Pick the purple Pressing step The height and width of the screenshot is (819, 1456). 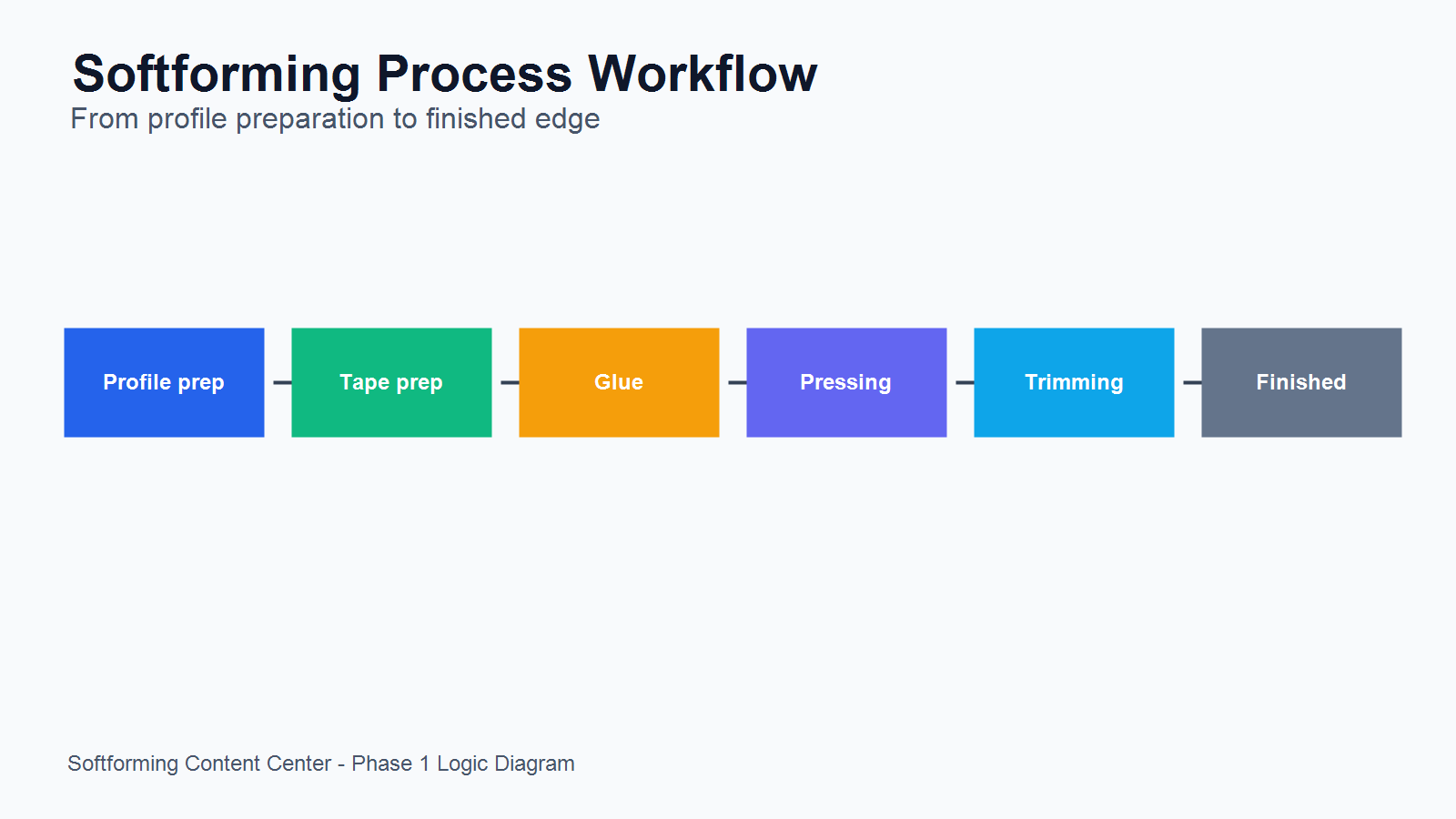tap(846, 382)
